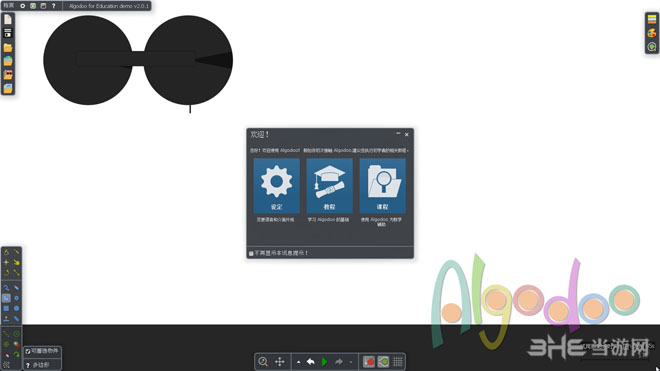Click the green icon in top menu bar
Screen dimensions: 660x371
[x=33, y=6]
